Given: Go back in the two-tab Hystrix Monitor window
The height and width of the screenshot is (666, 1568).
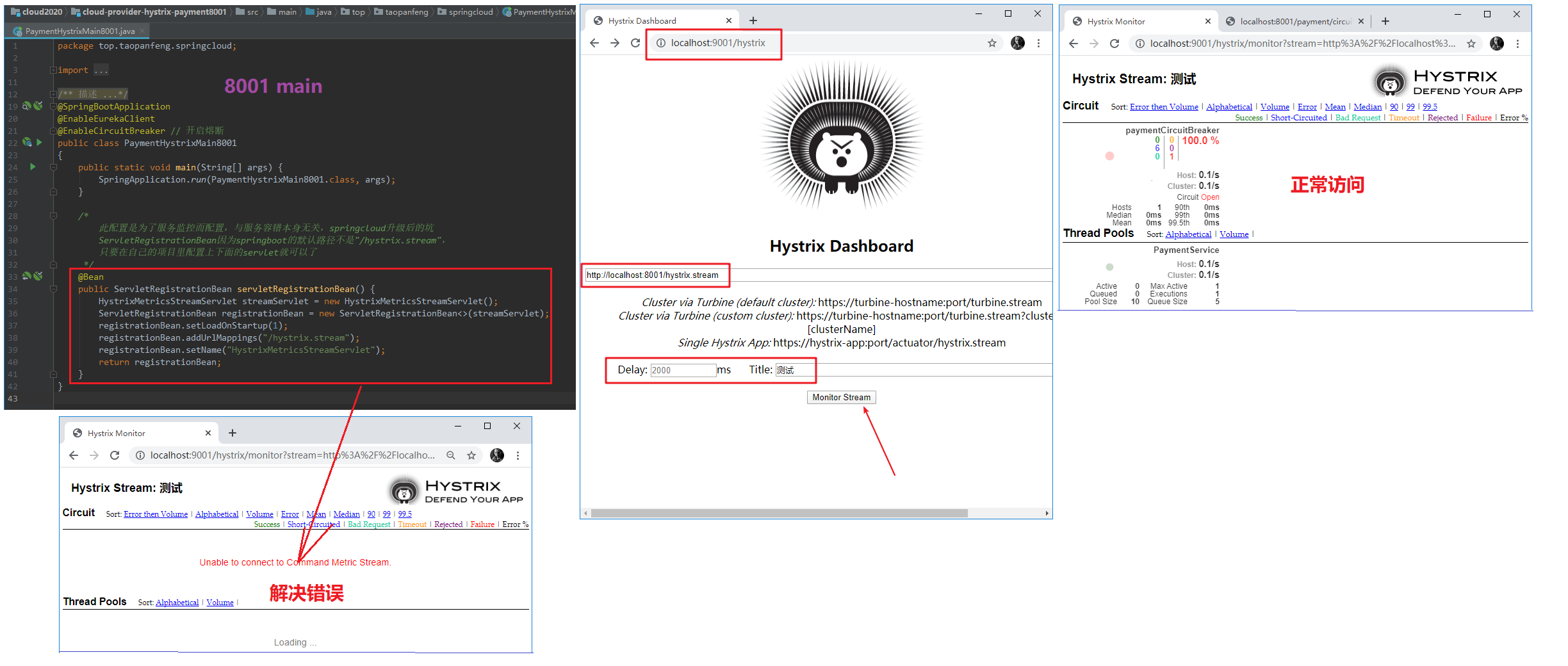Looking at the screenshot, I should point(1074,44).
